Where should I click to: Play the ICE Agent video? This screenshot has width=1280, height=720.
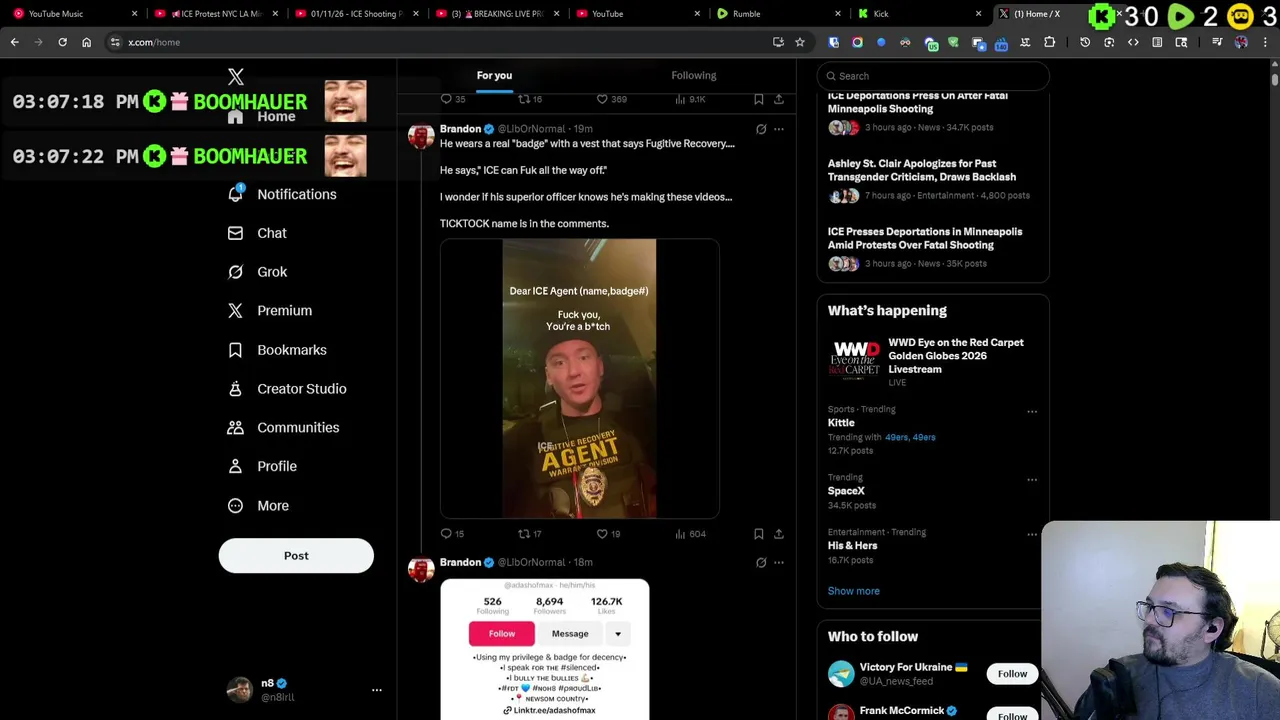point(579,378)
